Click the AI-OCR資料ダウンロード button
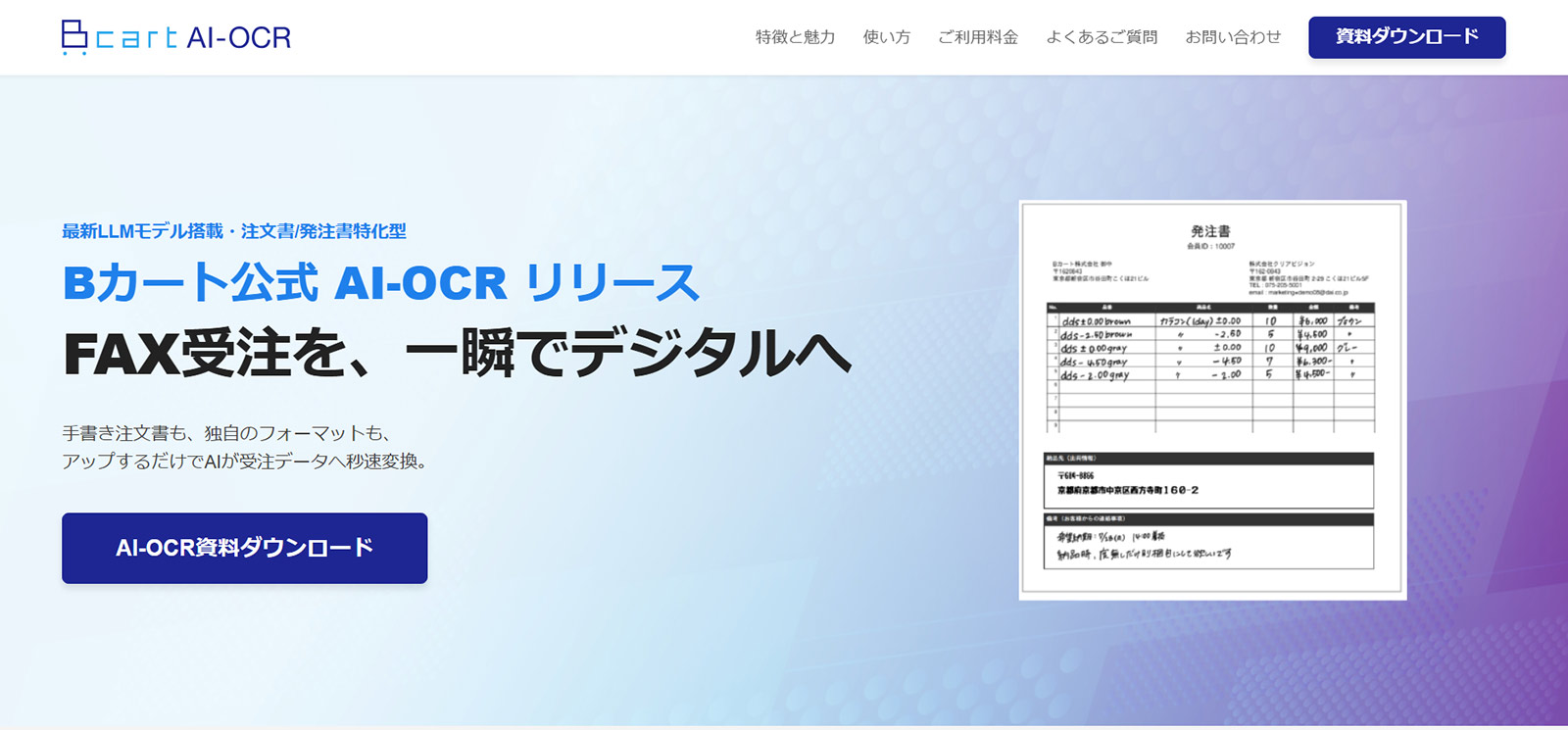This screenshot has width=1568, height=730. (x=245, y=548)
